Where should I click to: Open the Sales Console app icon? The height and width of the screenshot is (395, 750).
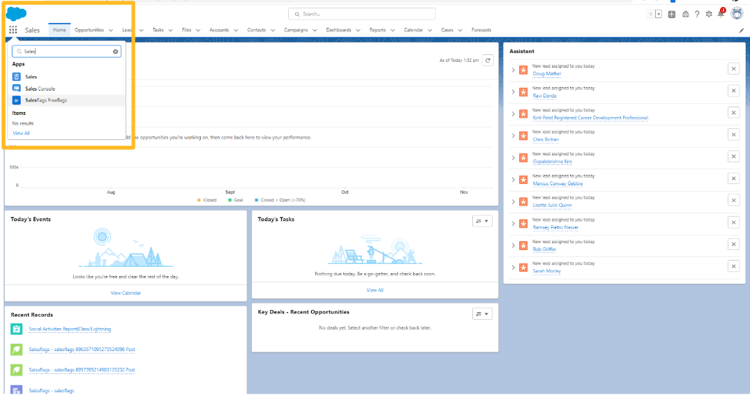[16, 88]
